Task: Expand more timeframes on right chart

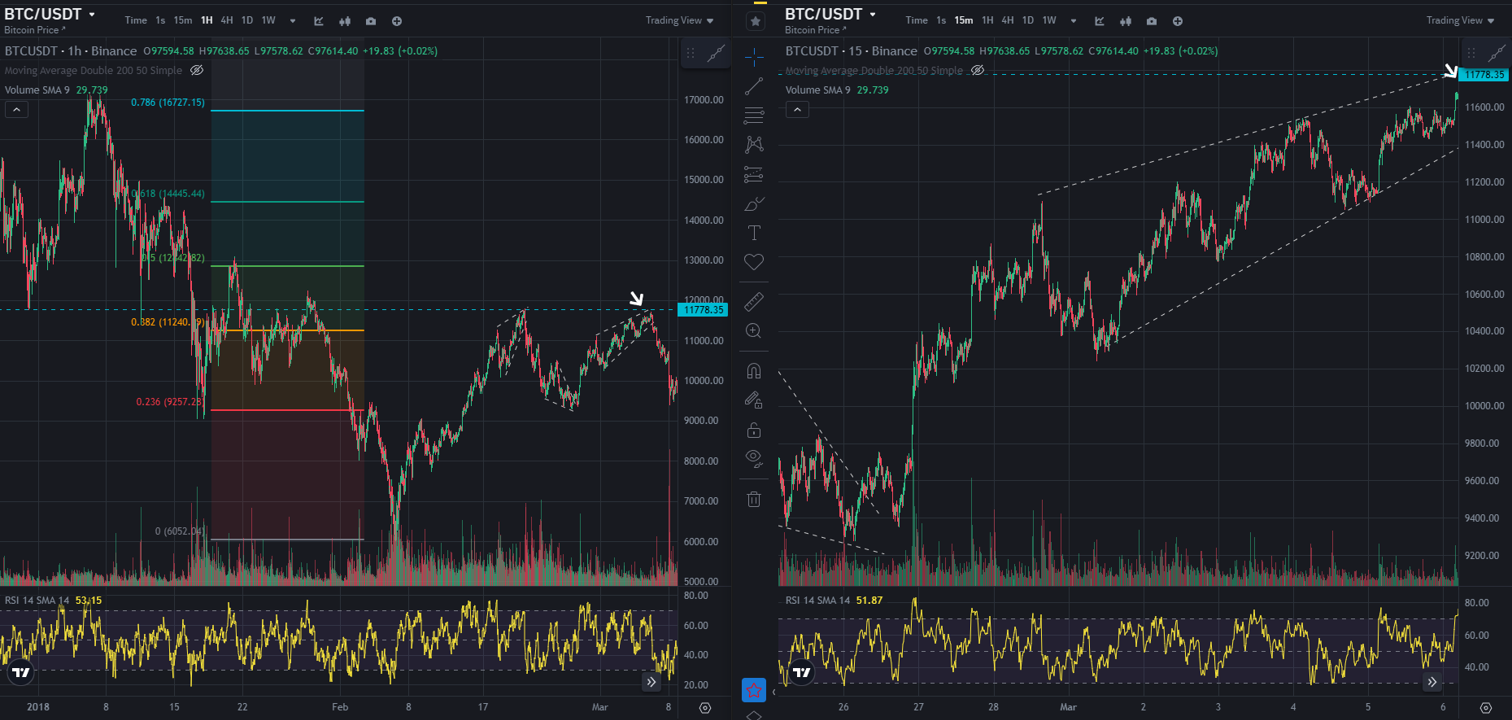Action: point(1074,20)
